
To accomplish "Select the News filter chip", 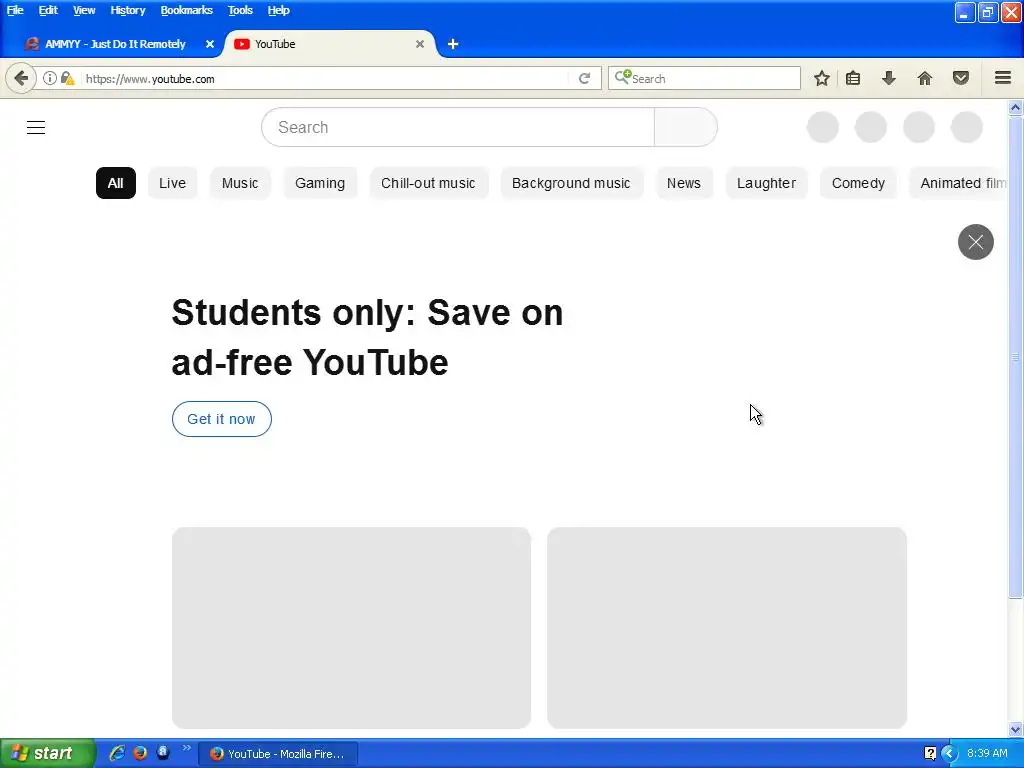I will click(x=684, y=183).
